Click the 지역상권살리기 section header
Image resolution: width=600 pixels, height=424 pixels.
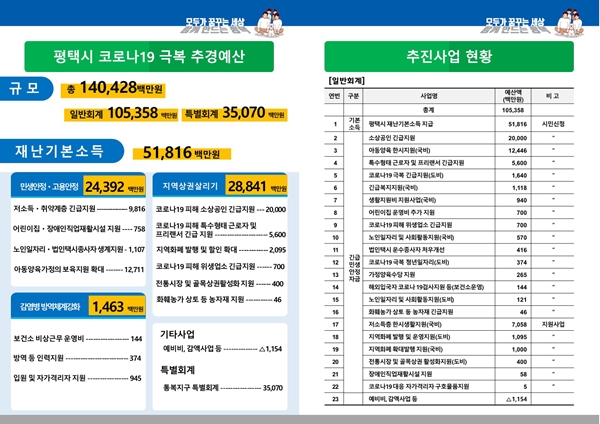(192, 186)
